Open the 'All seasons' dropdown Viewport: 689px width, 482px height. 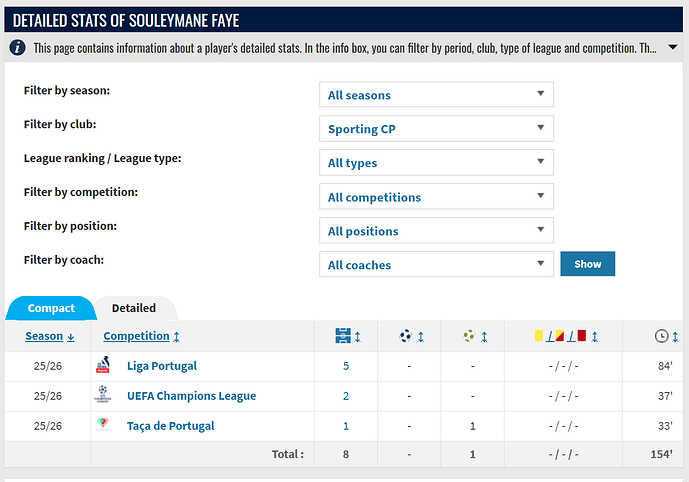point(435,95)
